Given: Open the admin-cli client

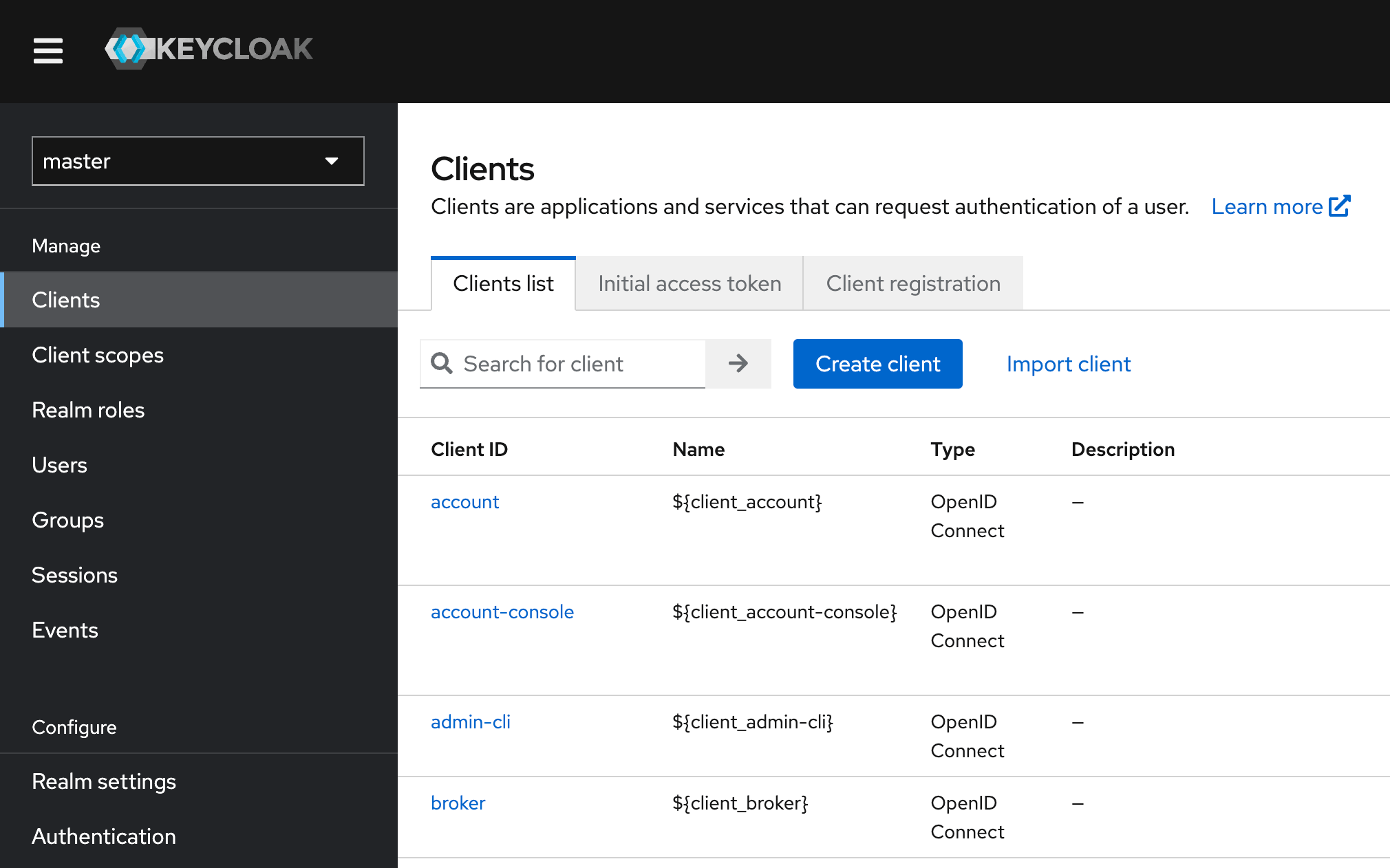Looking at the screenshot, I should pyautogui.click(x=470, y=721).
